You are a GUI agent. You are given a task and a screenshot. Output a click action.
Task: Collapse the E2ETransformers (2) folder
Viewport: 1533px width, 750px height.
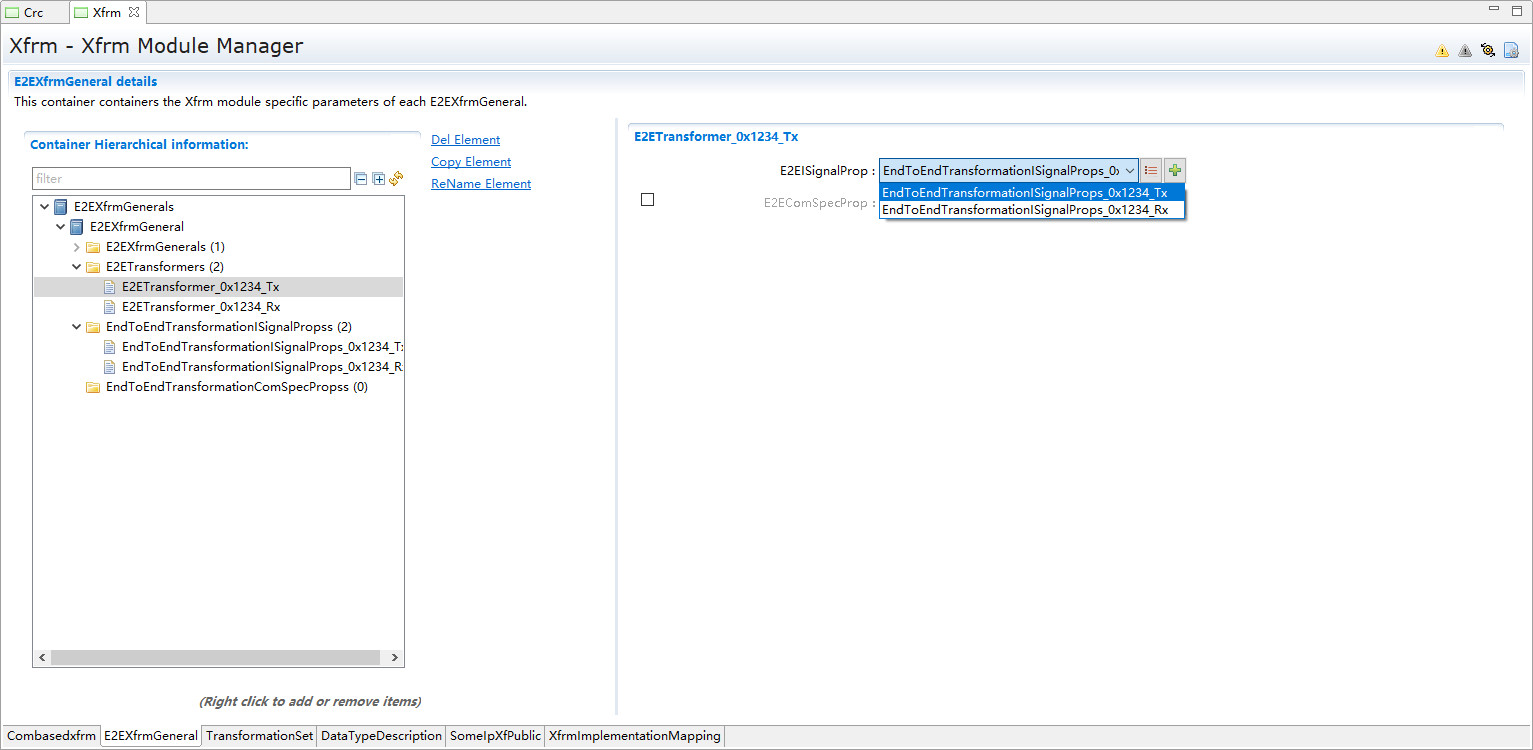tap(77, 267)
